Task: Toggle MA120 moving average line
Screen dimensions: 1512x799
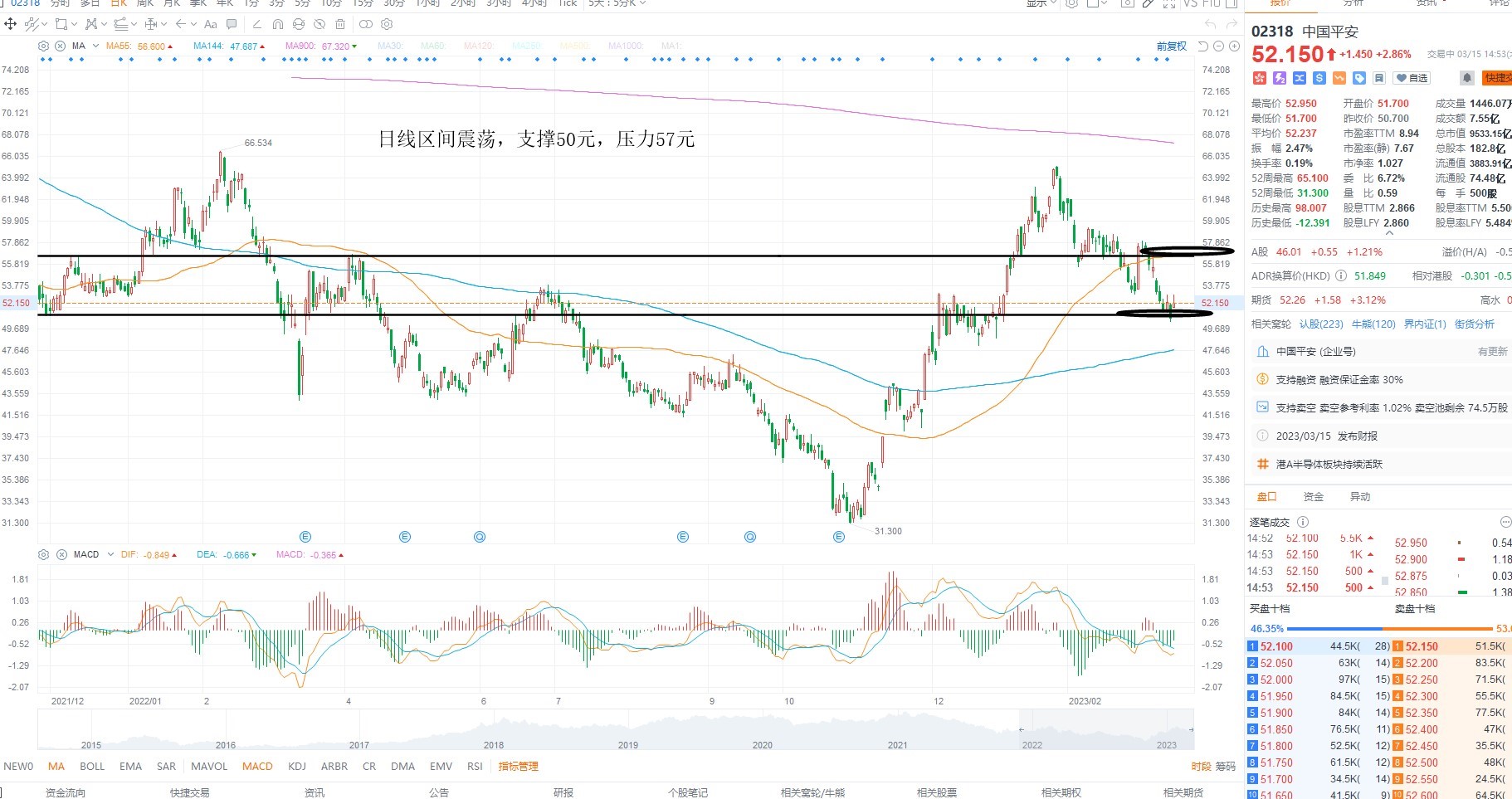Action: click(x=478, y=46)
